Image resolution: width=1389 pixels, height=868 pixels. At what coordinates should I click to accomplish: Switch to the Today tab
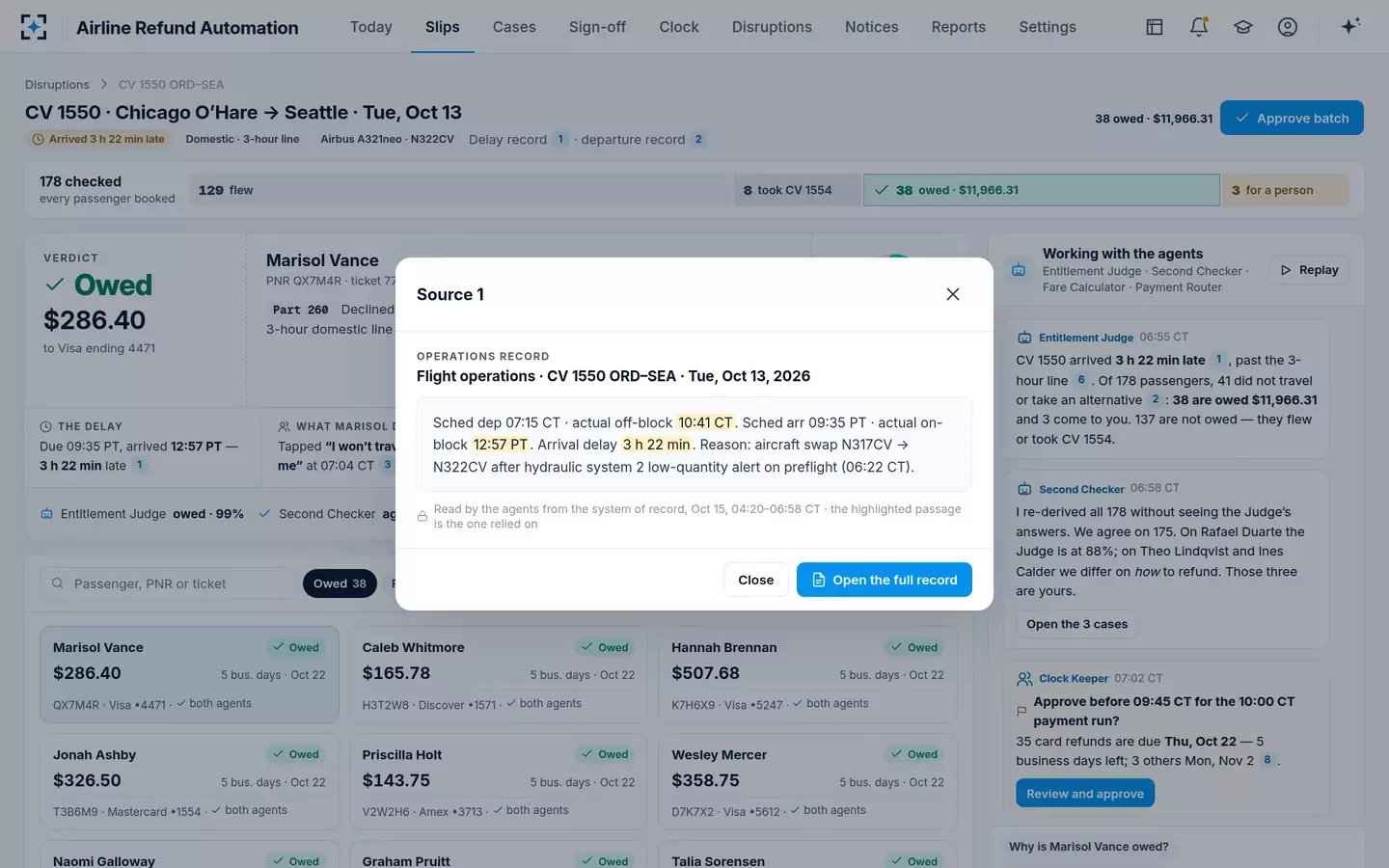371,27
